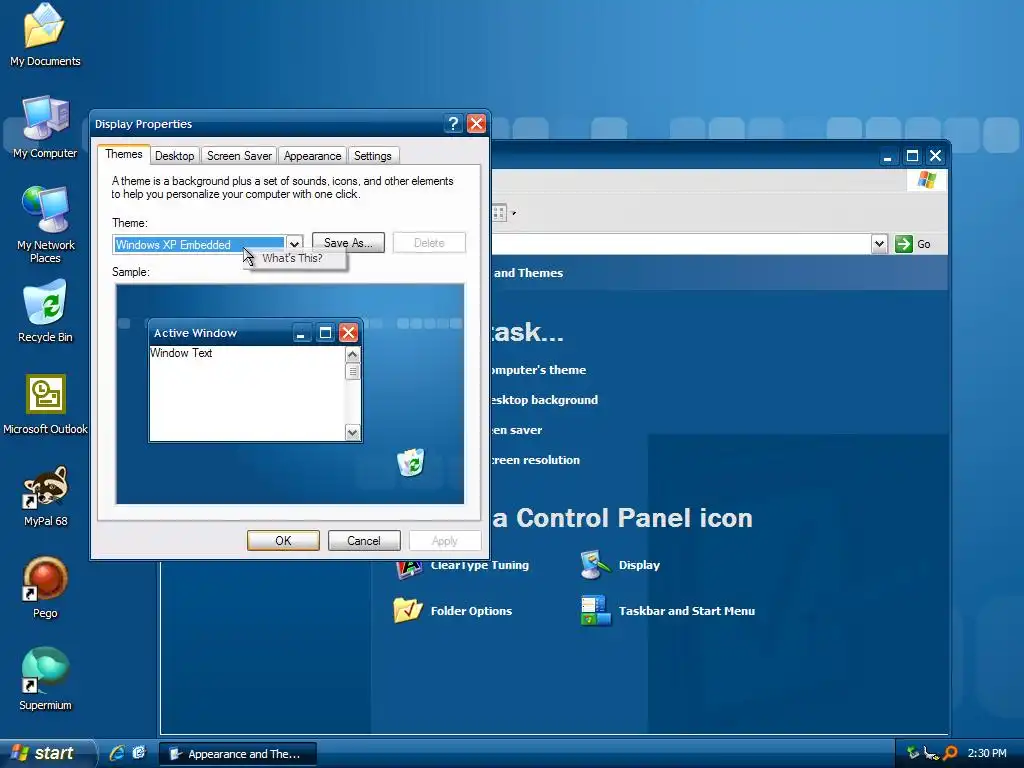
Task: Switch to the Desktop tab
Action: (174, 155)
